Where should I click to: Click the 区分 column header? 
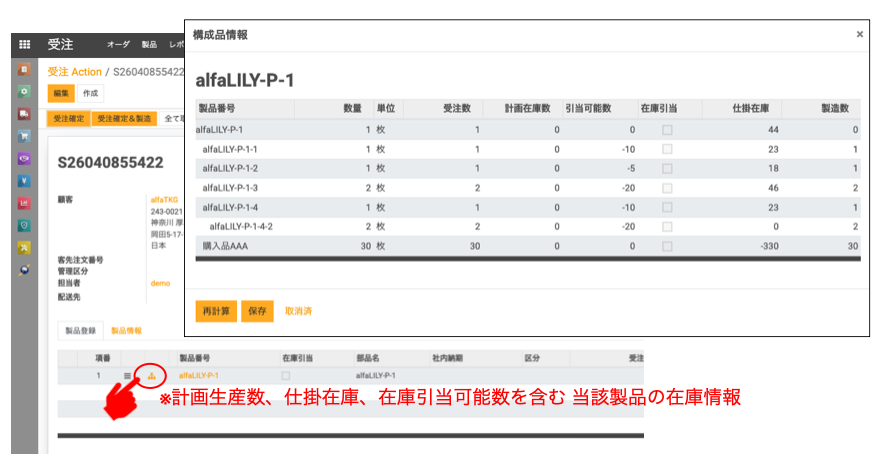click(x=532, y=358)
